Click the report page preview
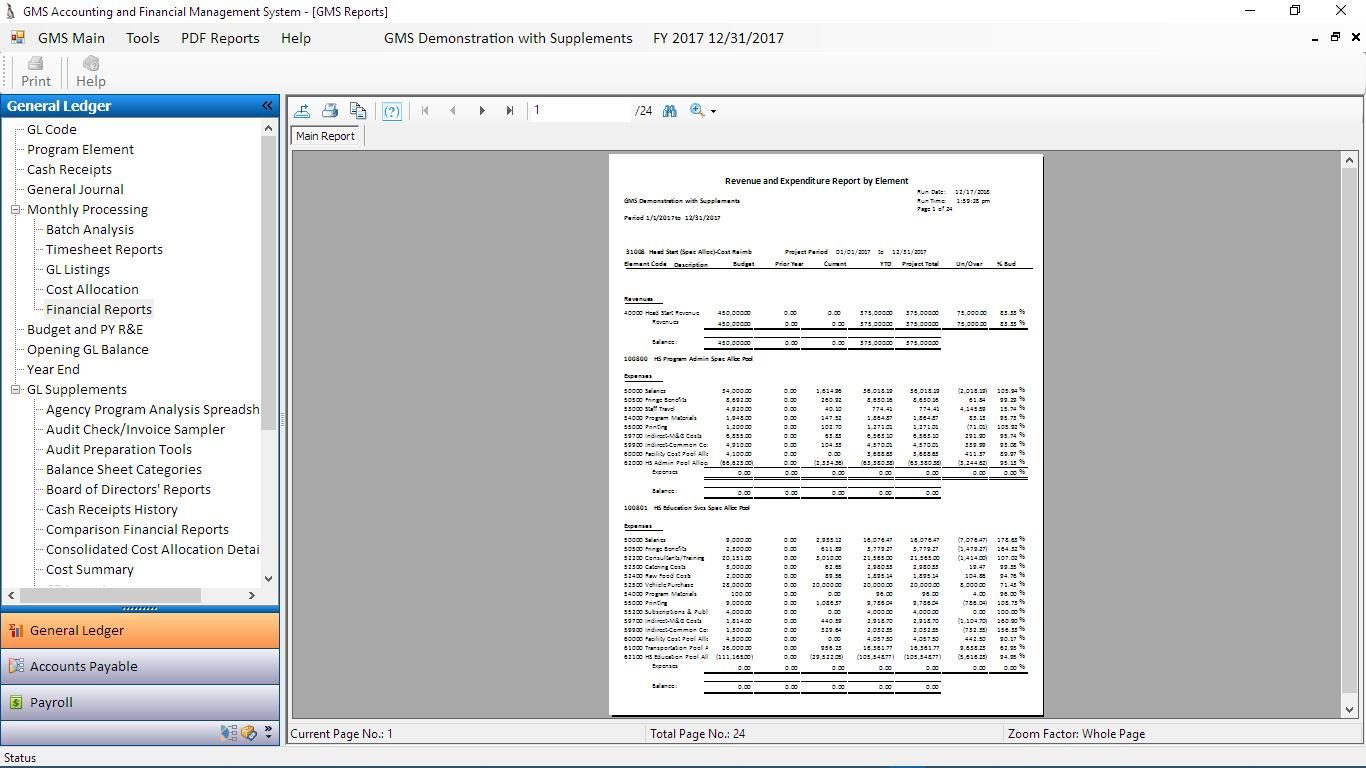This screenshot has height=768, width=1366. pos(826,435)
